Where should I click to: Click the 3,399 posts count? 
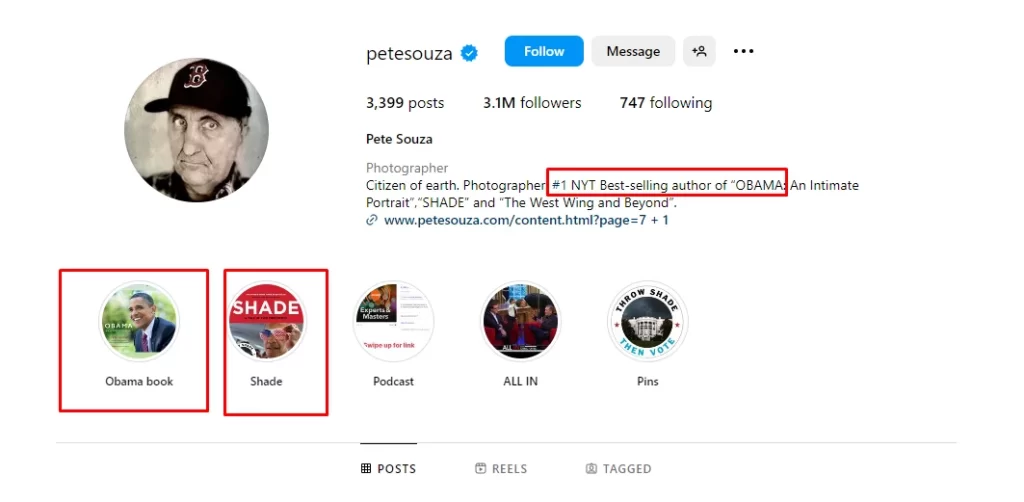[x=405, y=103]
